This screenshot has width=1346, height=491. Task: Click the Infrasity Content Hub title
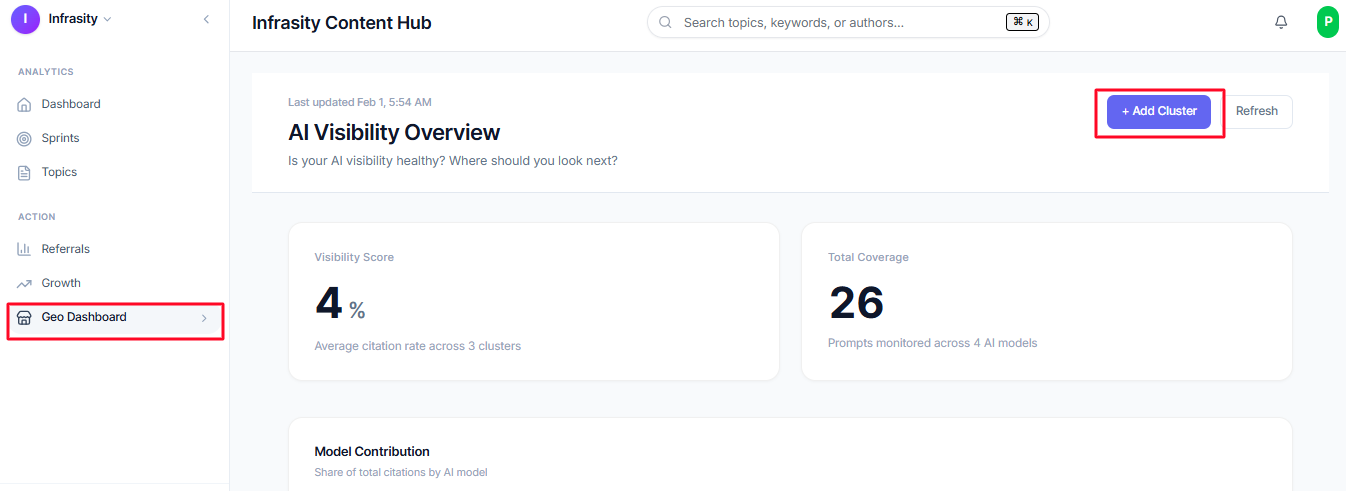point(342,23)
